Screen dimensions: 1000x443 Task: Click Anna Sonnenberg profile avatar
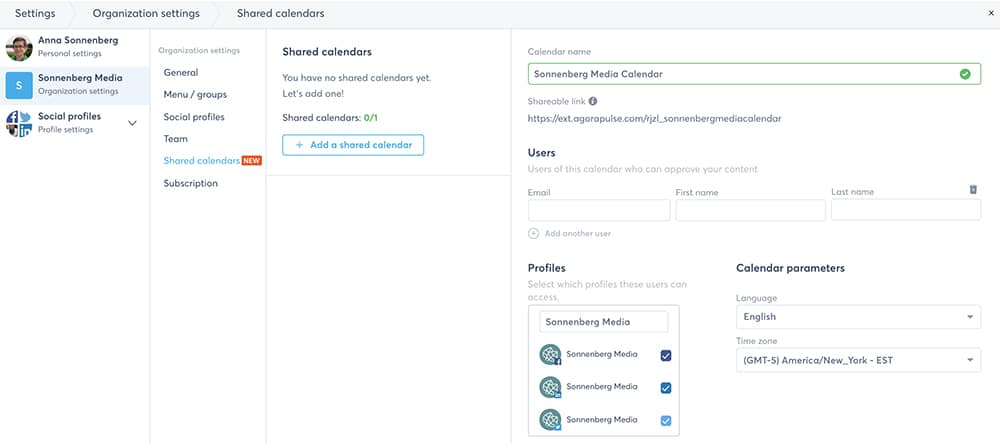pyautogui.click(x=19, y=48)
